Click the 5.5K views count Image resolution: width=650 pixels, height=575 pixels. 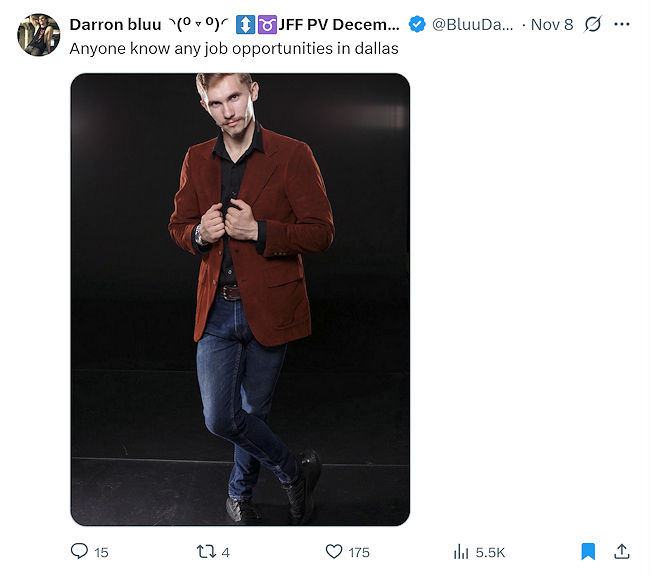(490, 552)
